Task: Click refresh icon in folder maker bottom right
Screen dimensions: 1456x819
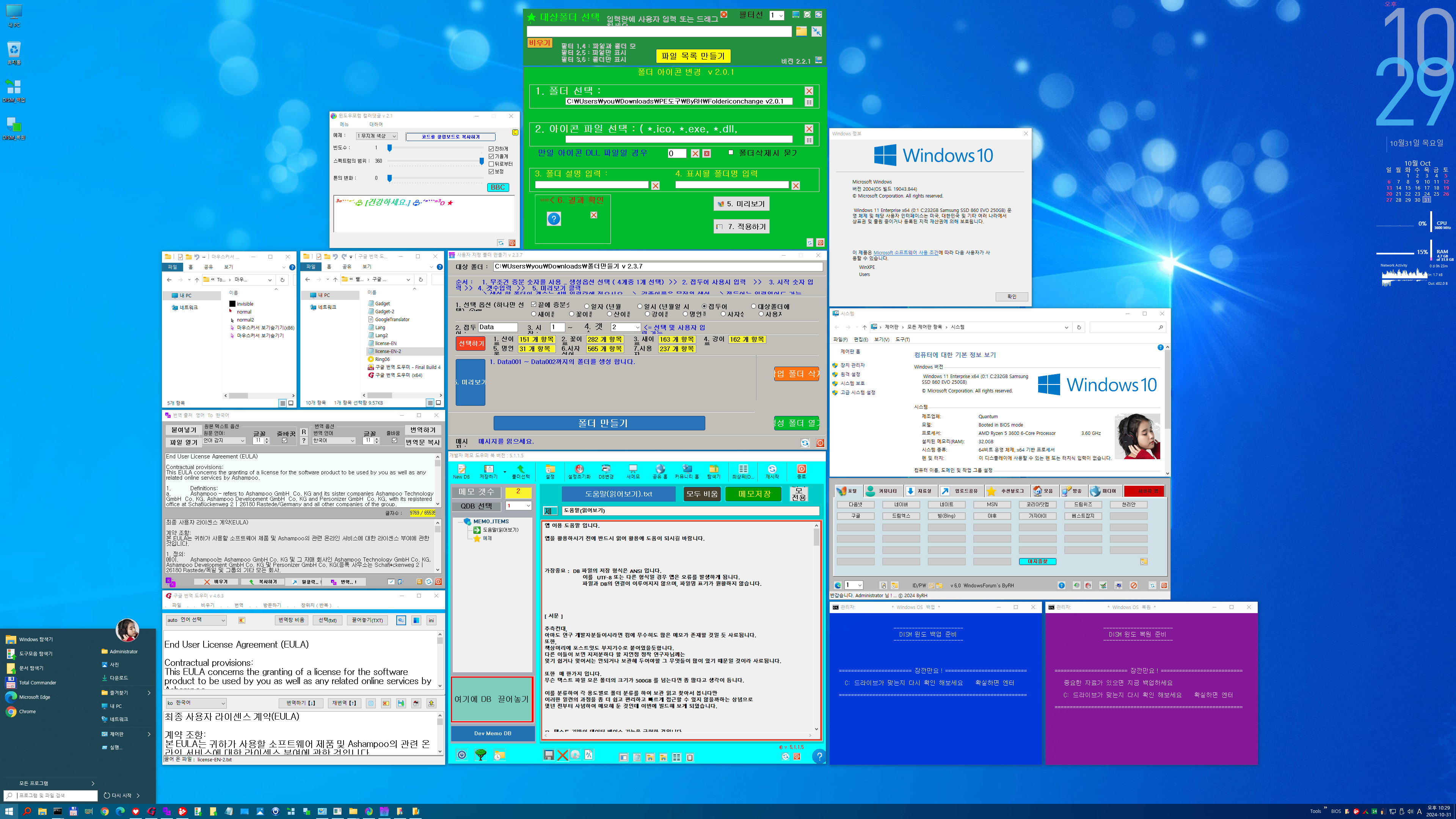Action: click(805, 443)
